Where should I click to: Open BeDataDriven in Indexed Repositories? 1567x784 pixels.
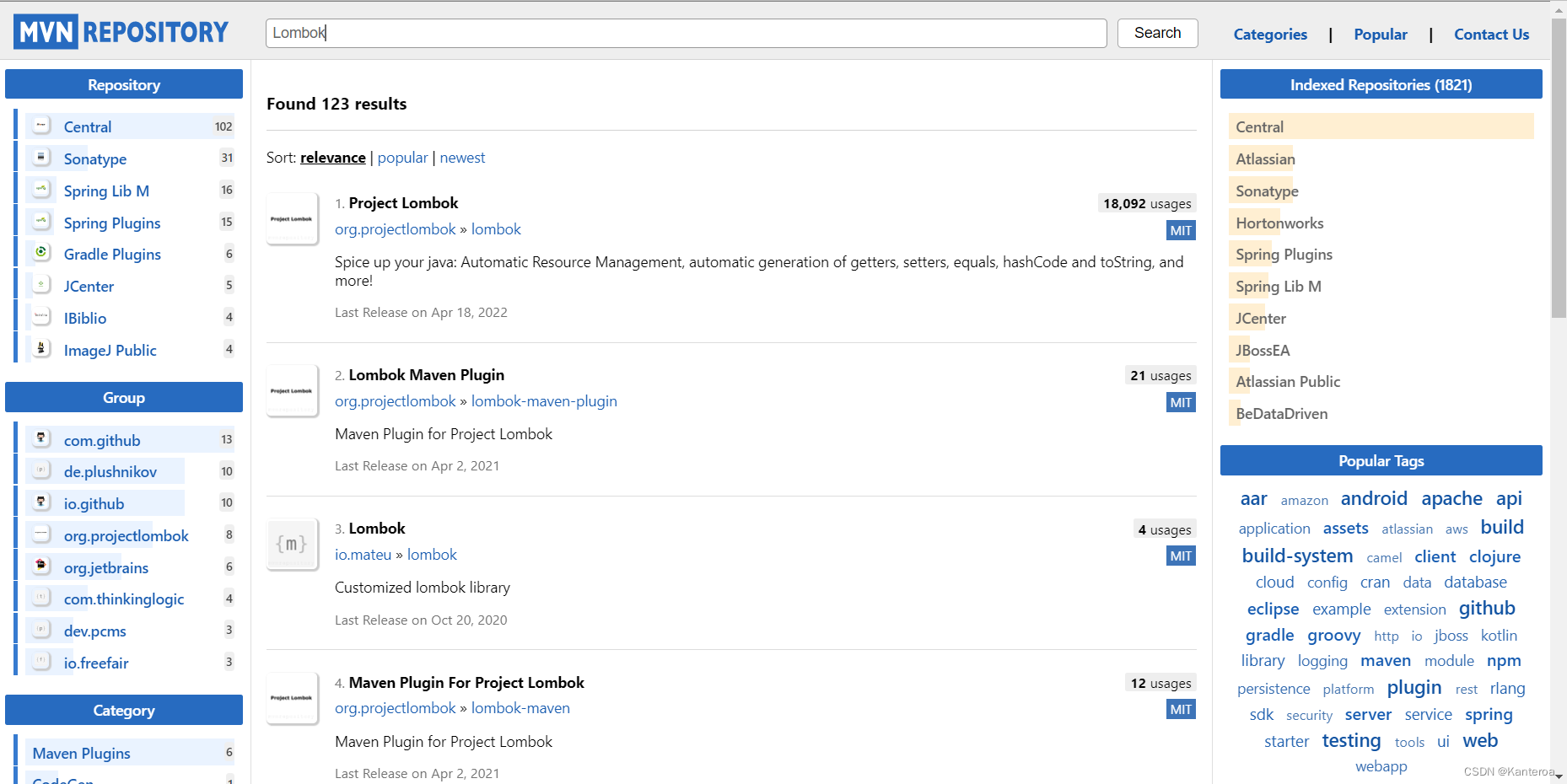[1281, 414]
